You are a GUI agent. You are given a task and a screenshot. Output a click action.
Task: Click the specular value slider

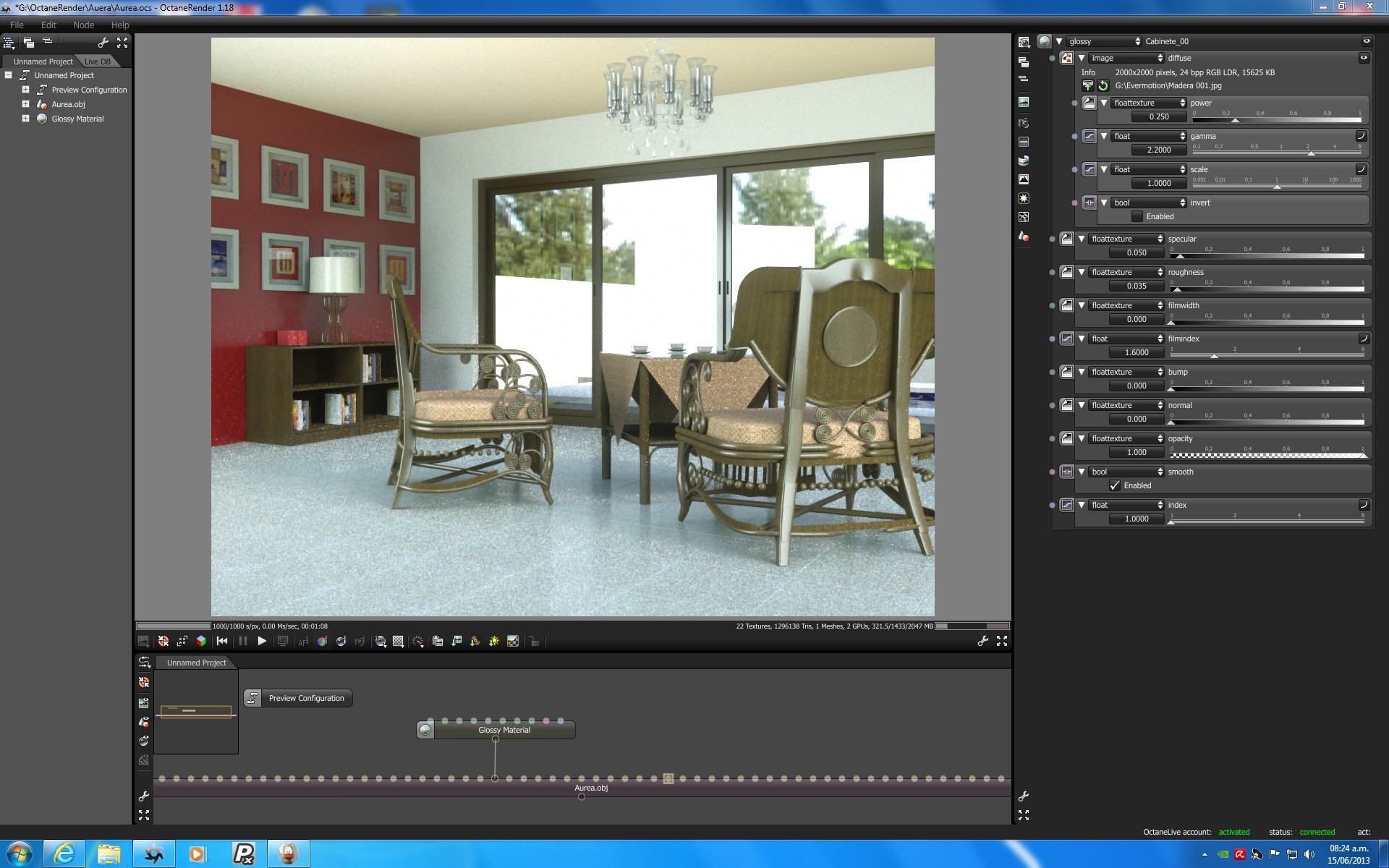point(1267,254)
